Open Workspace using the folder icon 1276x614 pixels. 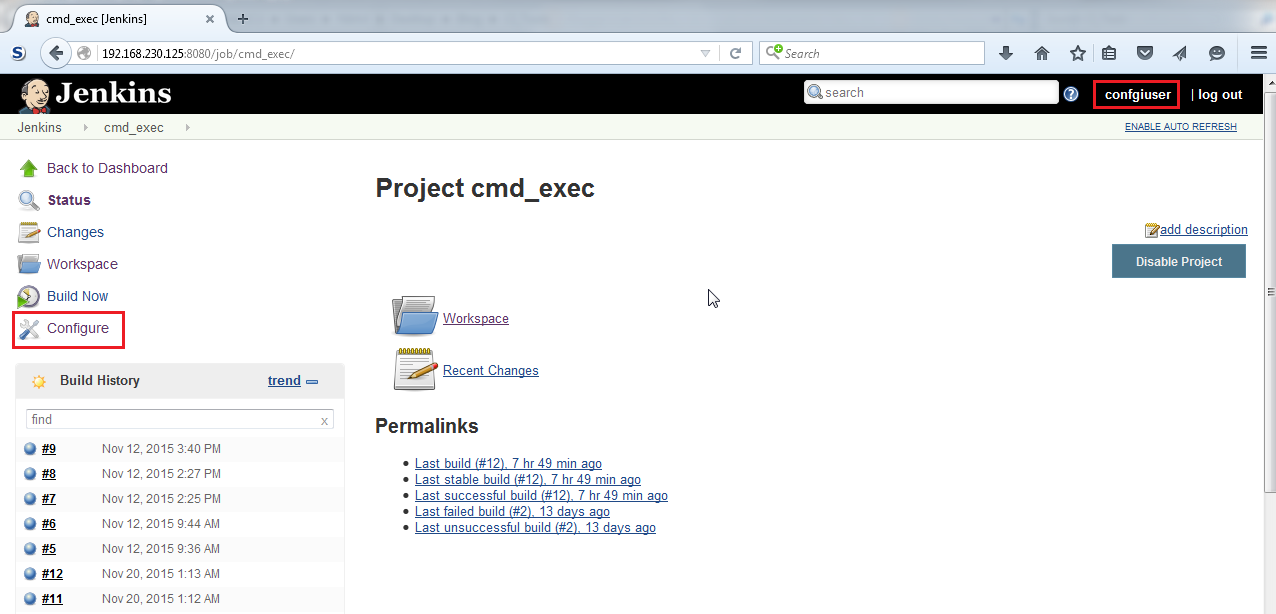click(x=413, y=314)
